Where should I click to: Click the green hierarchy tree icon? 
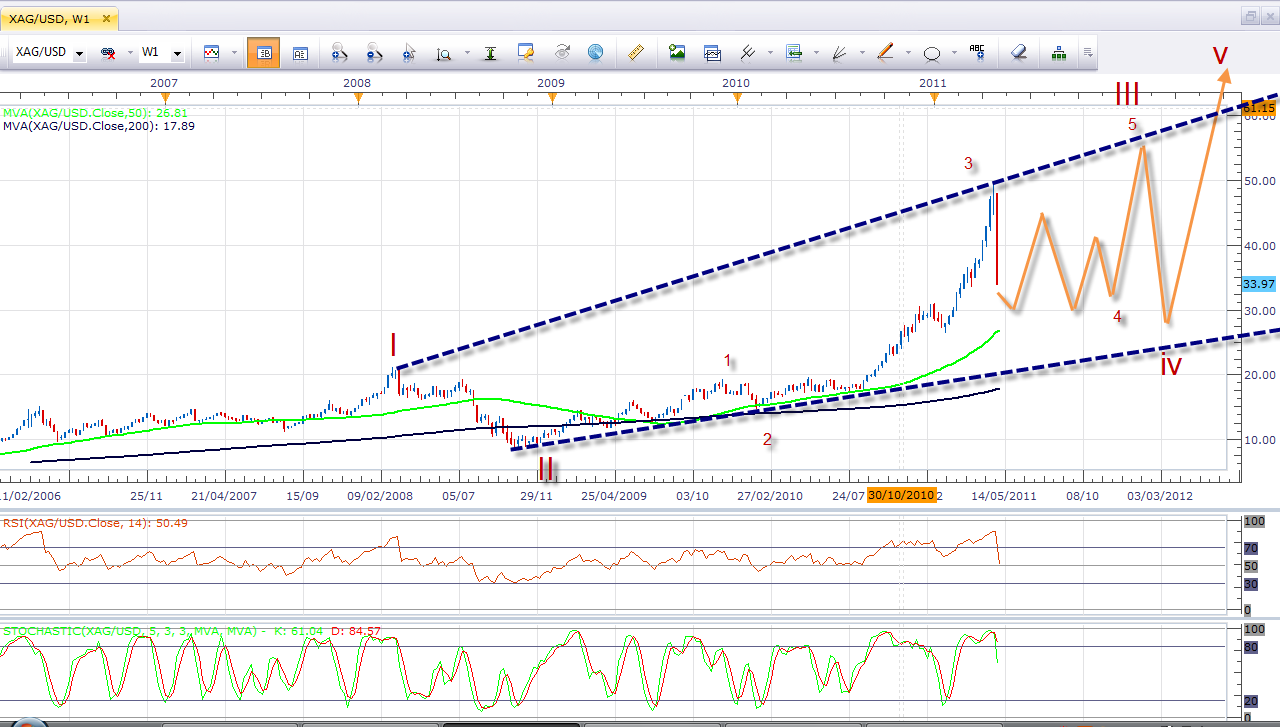point(1059,53)
